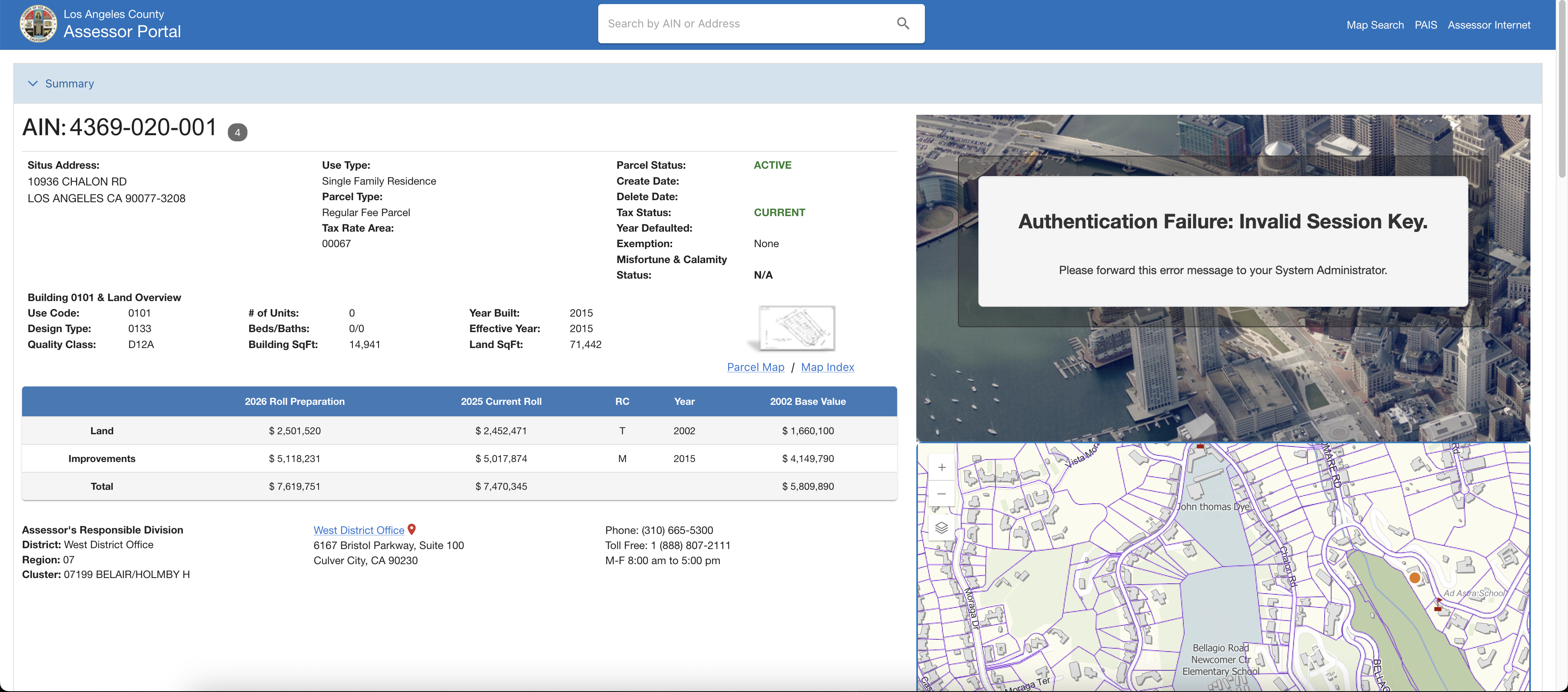The image size is (1568, 692).
Task: Click LOS ANGELES CA 90077-3208 text
Action: click(x=107, y=198)
